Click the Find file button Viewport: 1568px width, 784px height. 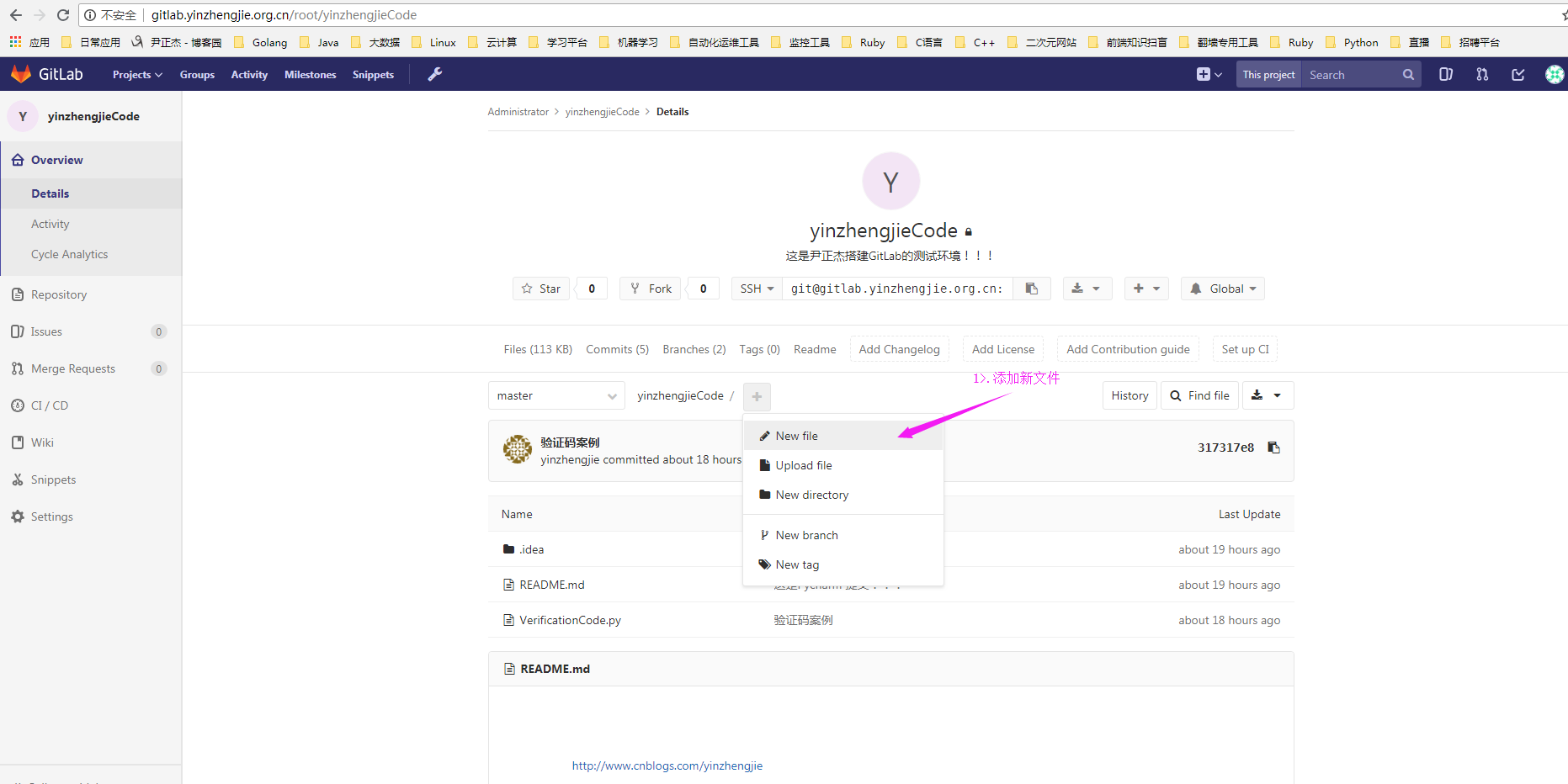(x=1200, y=395)
